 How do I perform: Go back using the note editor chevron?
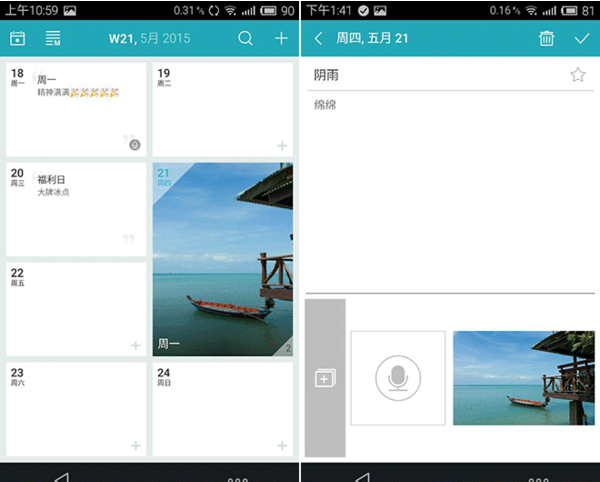[x=318, y=39]
